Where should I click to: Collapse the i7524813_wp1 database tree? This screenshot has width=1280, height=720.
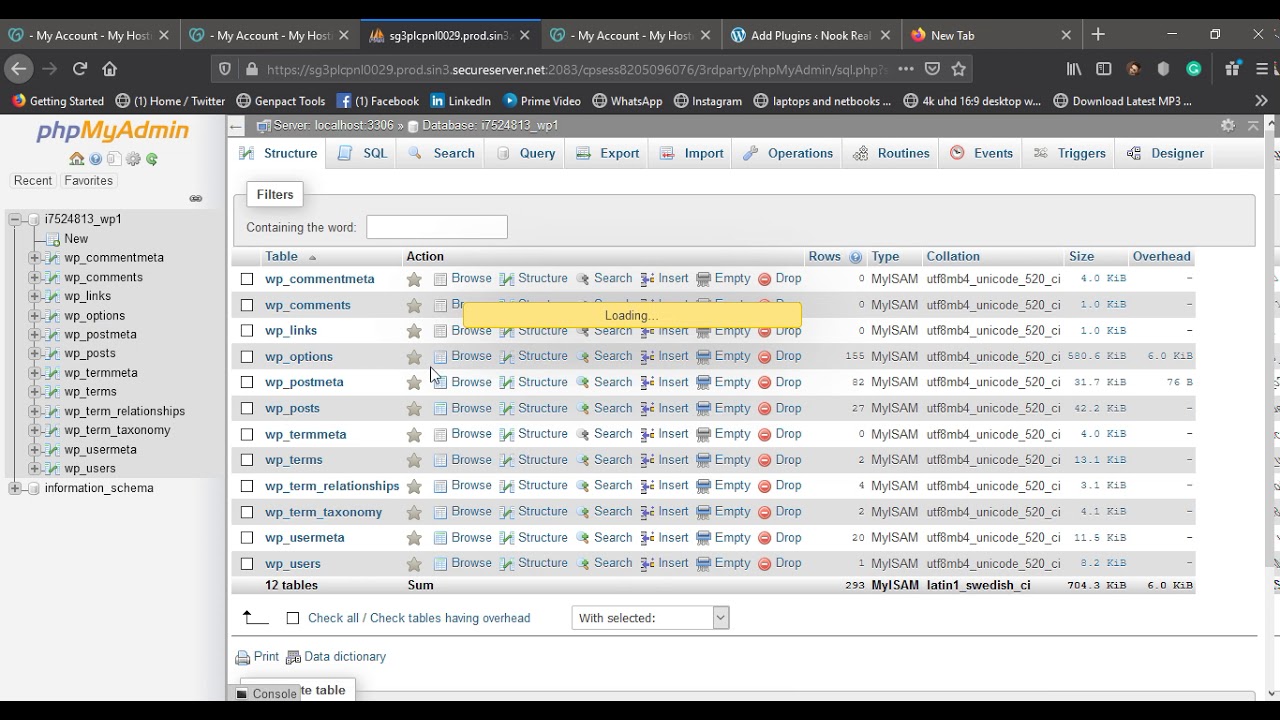tap(15, 219)
